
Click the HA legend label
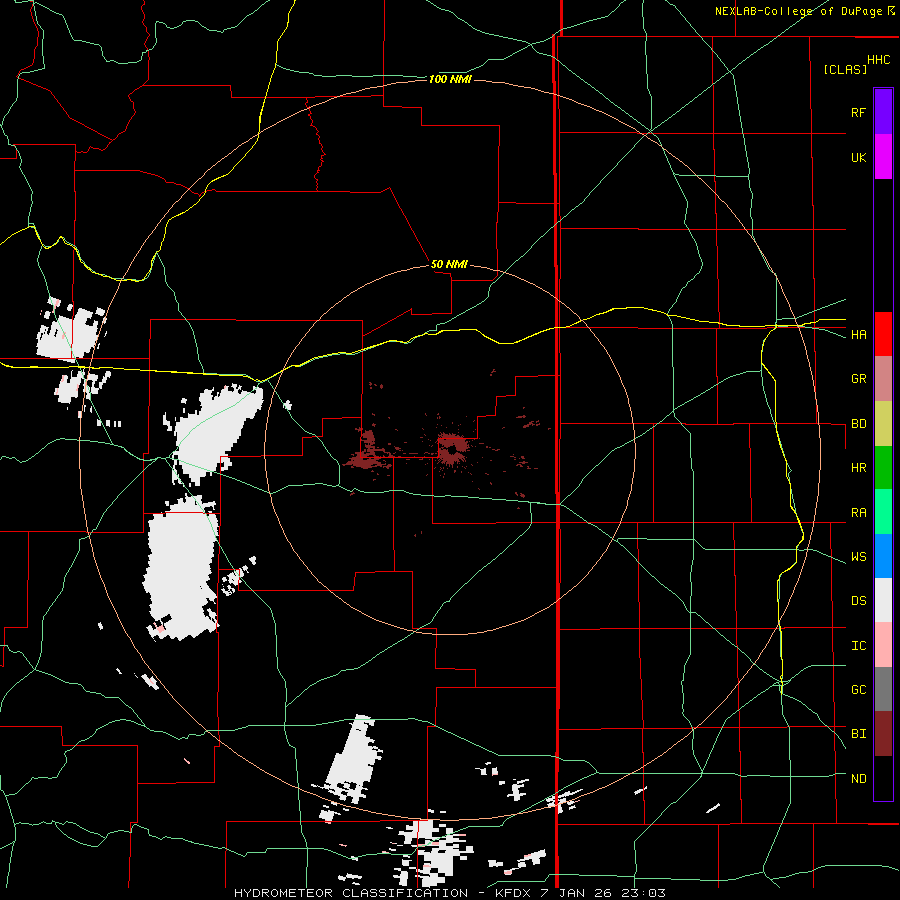coord(858,335)
